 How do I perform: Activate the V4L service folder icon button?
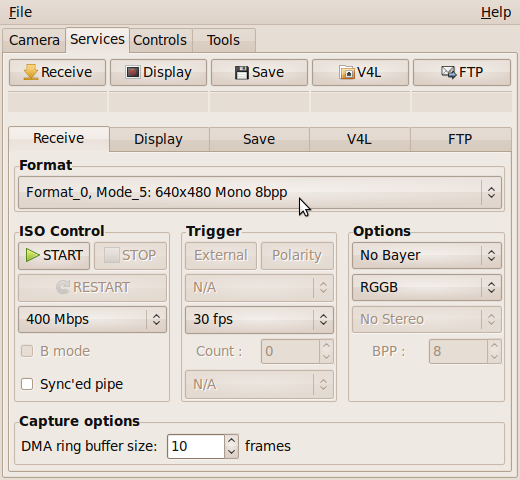point(360,72)
